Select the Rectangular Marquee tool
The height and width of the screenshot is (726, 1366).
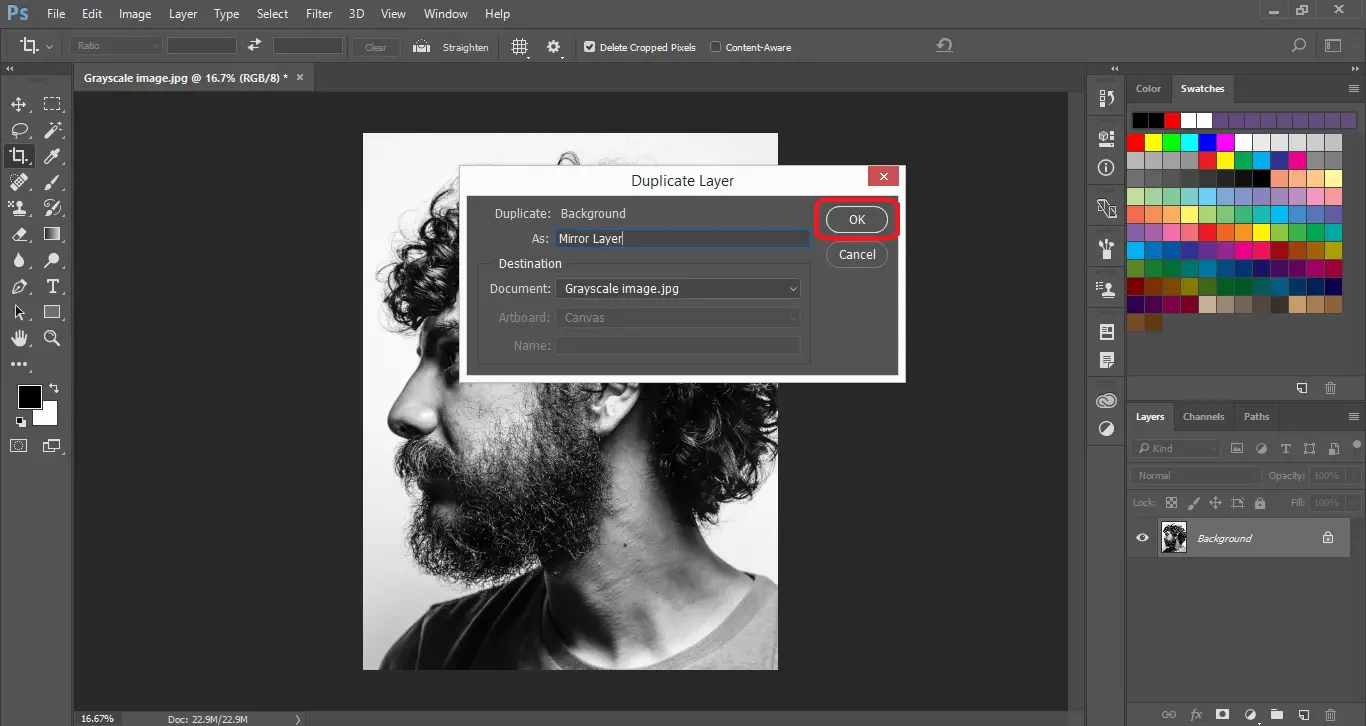click(x=52, y=104)
